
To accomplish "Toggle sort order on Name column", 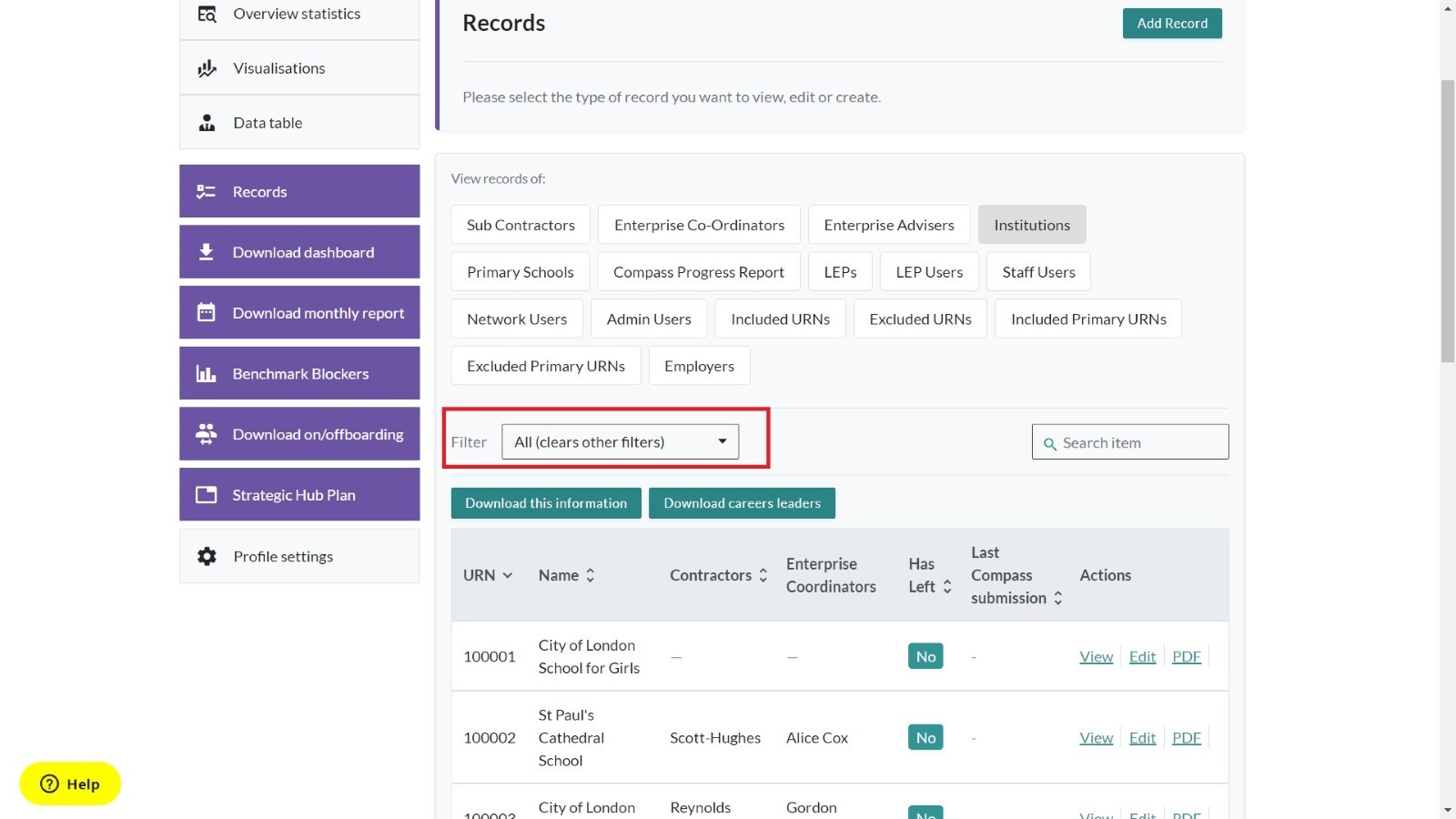I will pyautogui.click(x=591, y=575).
